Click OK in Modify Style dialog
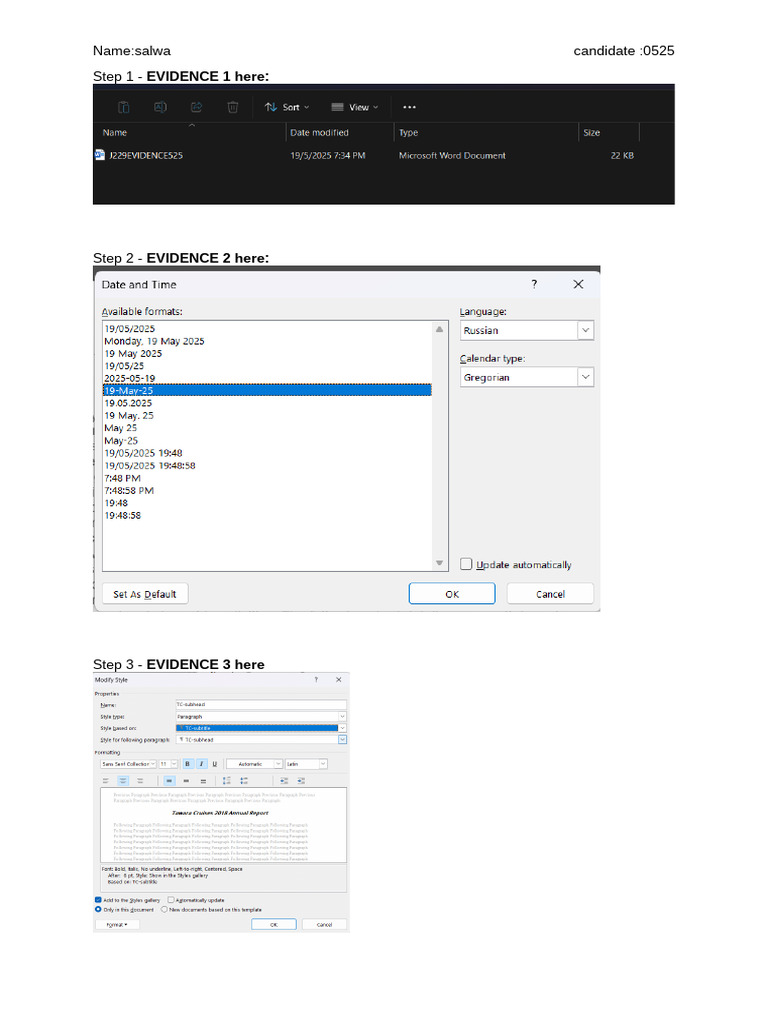The image size is (768, 1024). pyautogui.click(x=274, y=925)
